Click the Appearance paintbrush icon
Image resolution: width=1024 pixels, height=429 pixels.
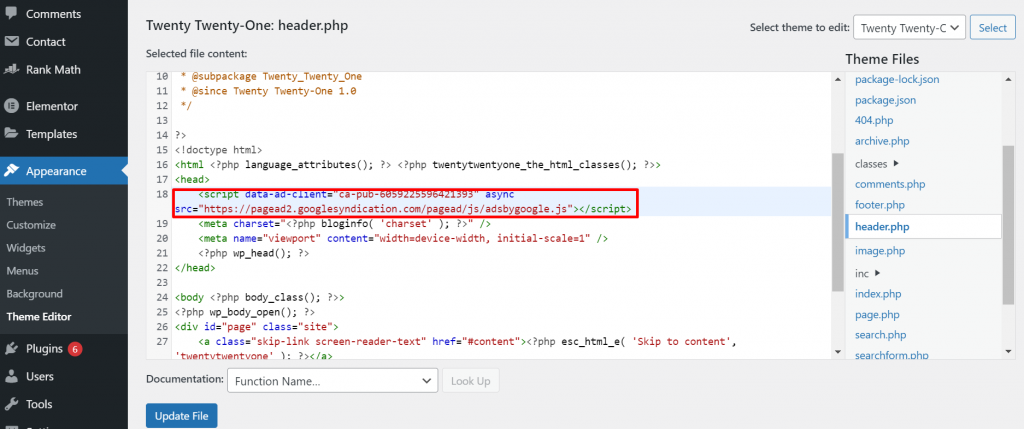pyautogui.click(x=12, y=171)
